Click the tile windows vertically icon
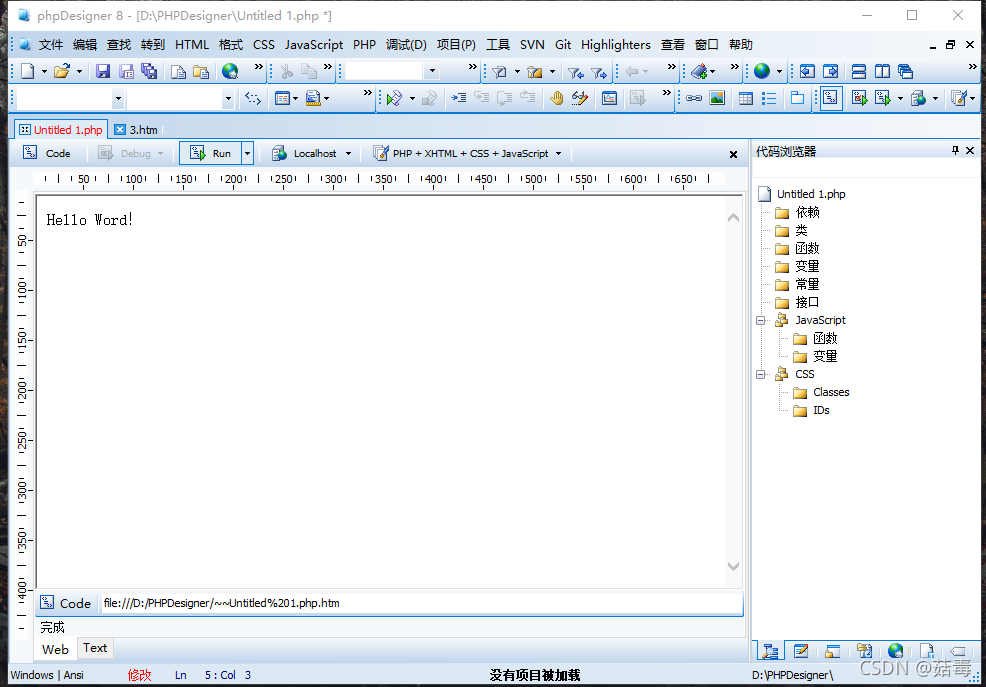Image resolution: width=986 pixels, height=687 pixels. 882,71
